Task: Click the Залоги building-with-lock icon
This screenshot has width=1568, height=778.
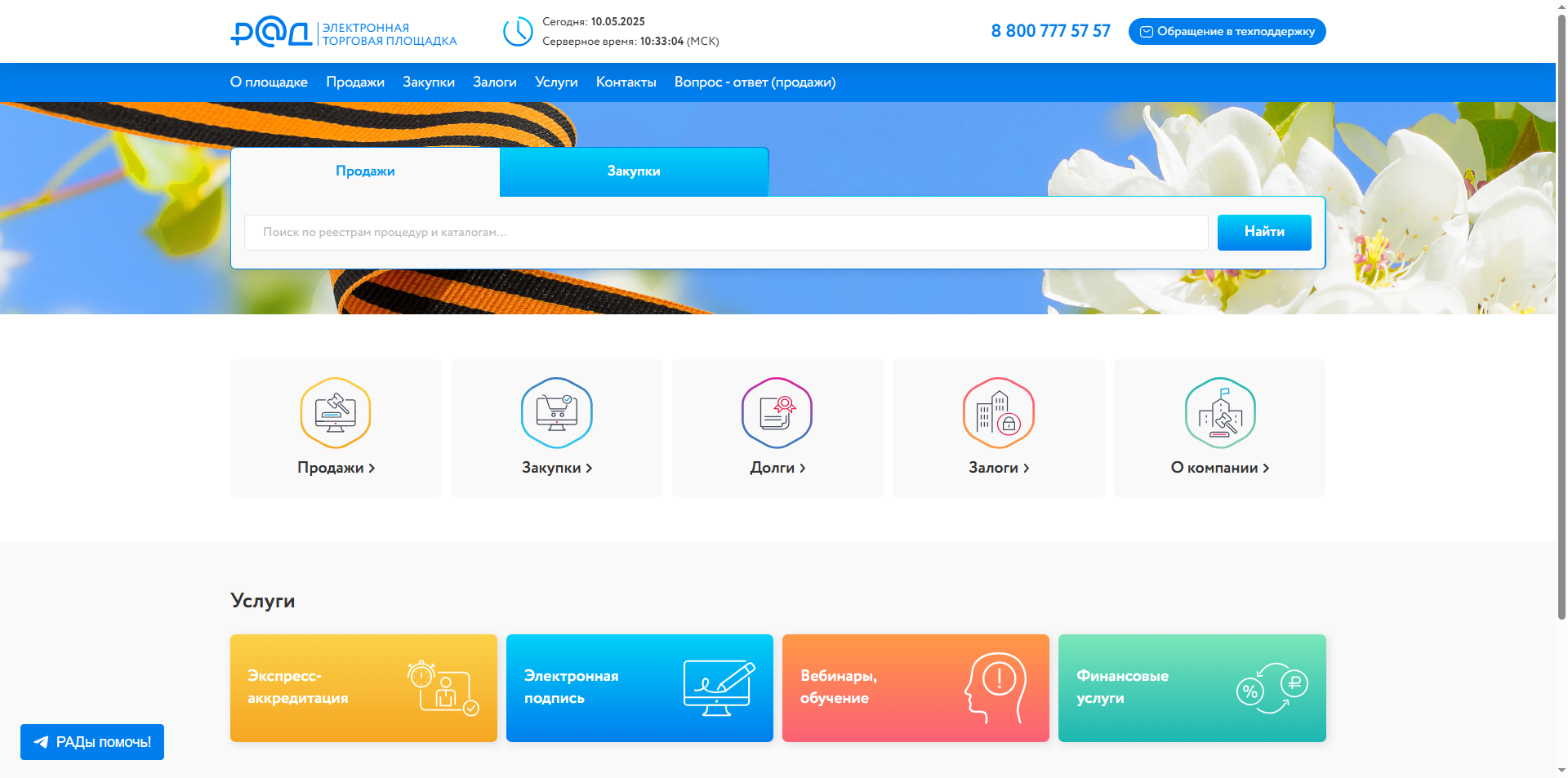Action: click(999, 412)
